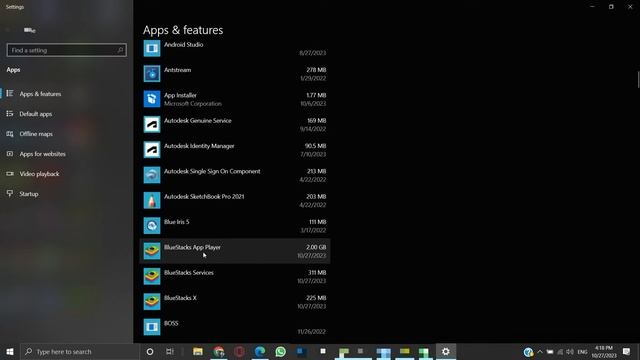Image resolution: width=640 pixels, height=360 pixels.
Task: Open the taskbar clock and date
Action: pos(604,351)
